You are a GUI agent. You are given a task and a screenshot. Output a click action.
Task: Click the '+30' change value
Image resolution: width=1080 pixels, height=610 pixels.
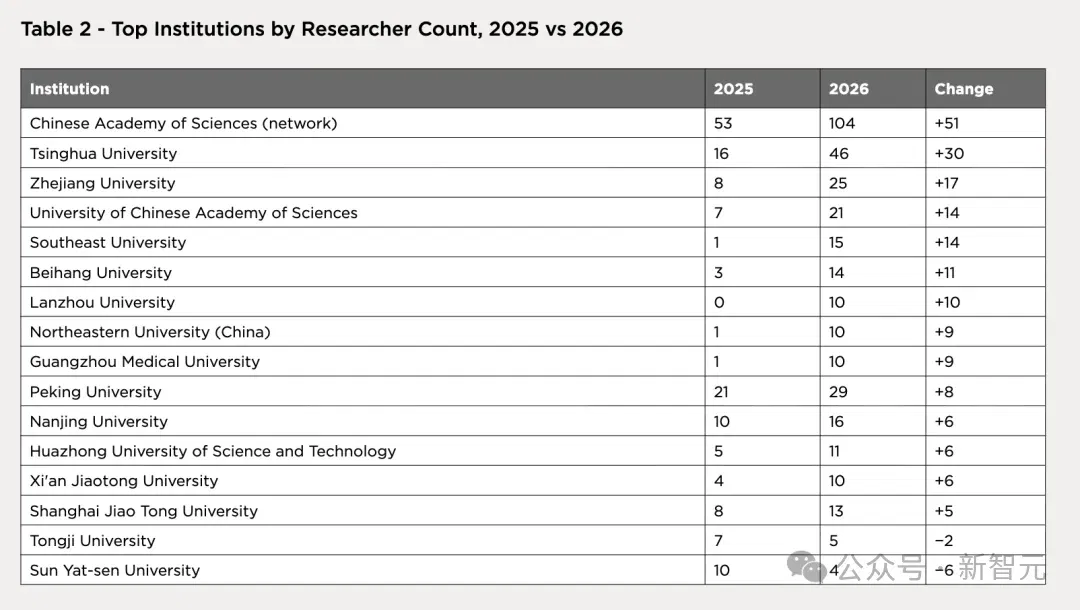pyautogui.click(x=949, y=154)
